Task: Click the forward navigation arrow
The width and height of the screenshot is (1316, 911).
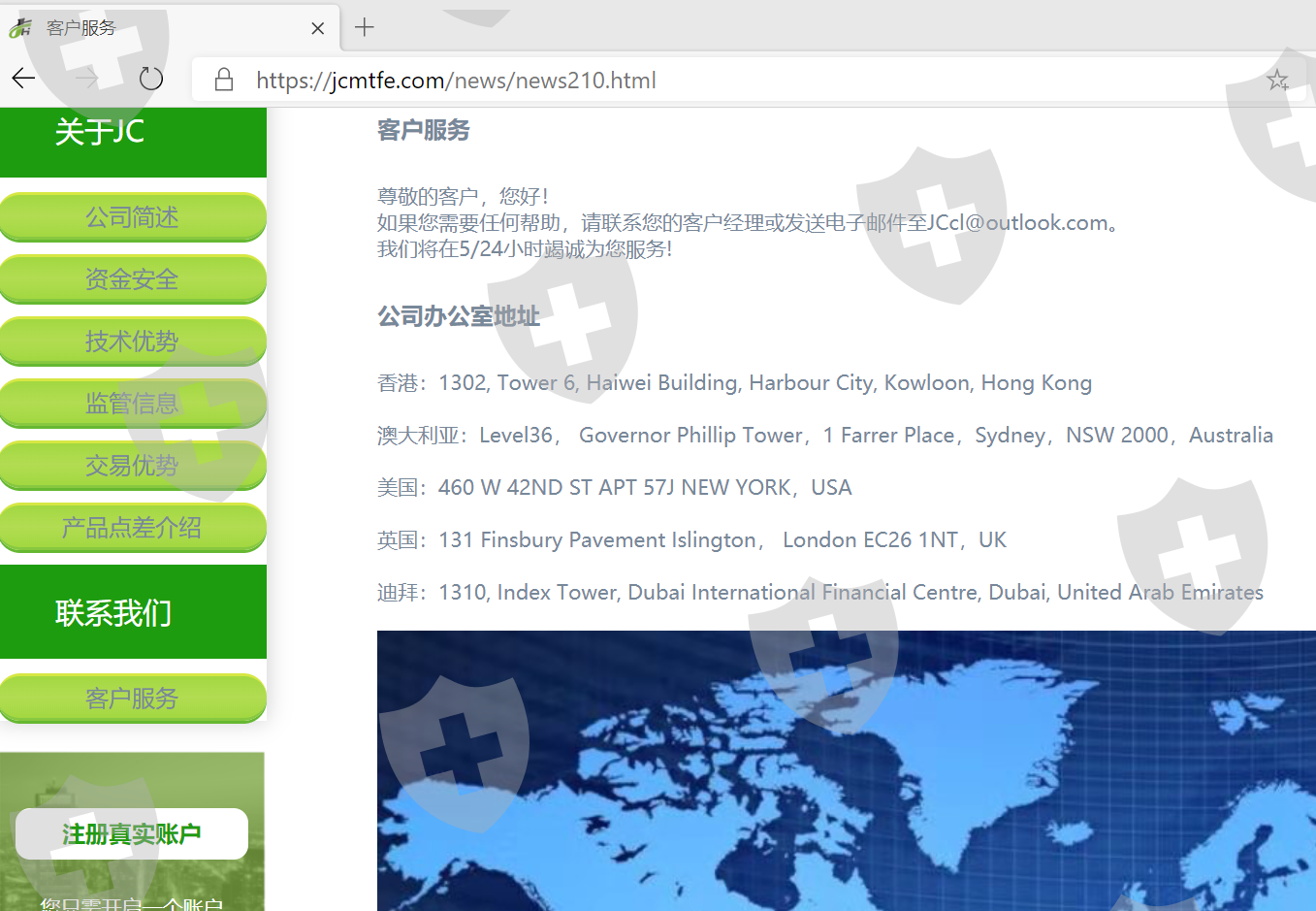Action: tap(87, 80)
